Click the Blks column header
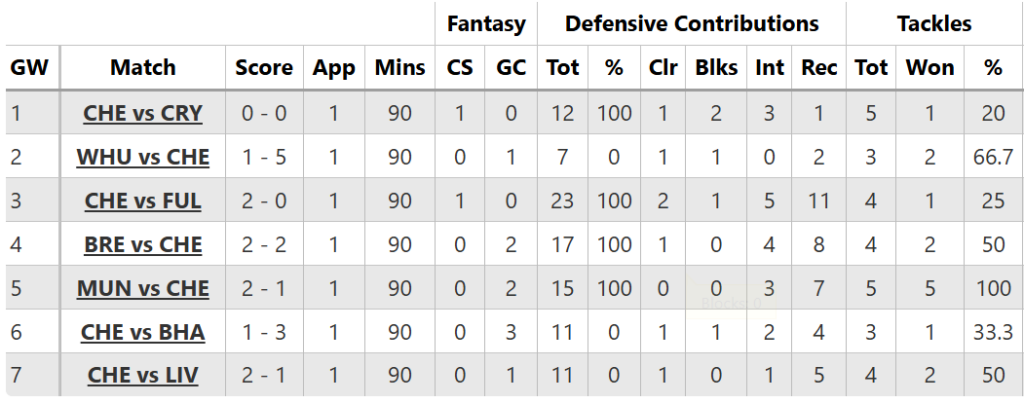The width and height of the screenshot is (1024, 403). point(715,68)
